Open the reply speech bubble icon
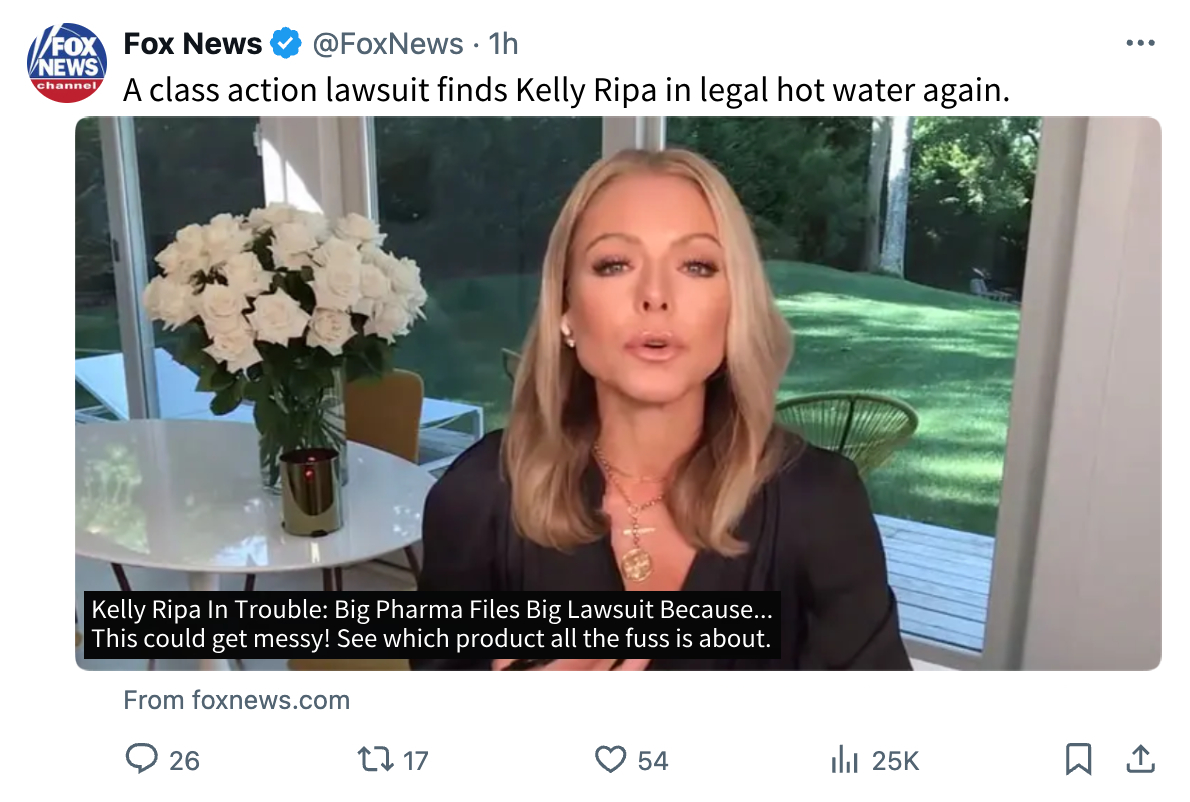Viewport: 1190px width, 802px height. point(142,759)
